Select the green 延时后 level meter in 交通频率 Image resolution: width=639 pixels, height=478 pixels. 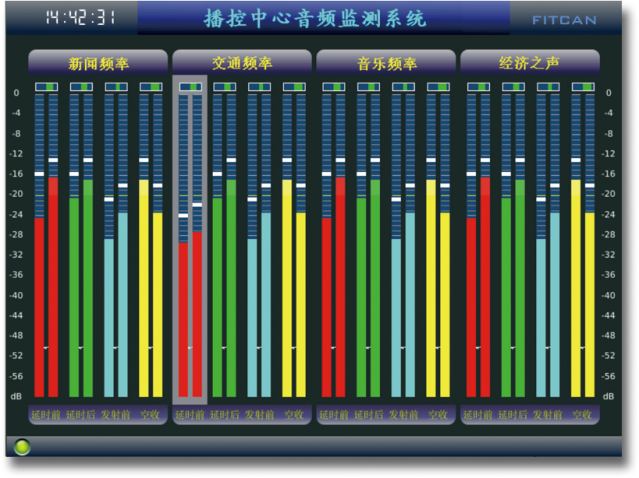click(225, 246)
